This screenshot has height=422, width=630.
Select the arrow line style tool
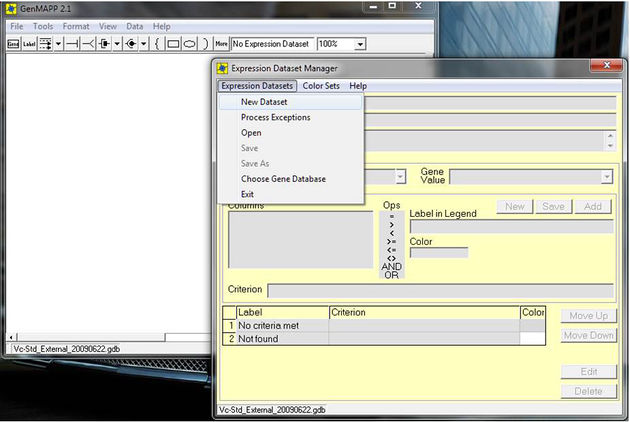pos(45,44)
